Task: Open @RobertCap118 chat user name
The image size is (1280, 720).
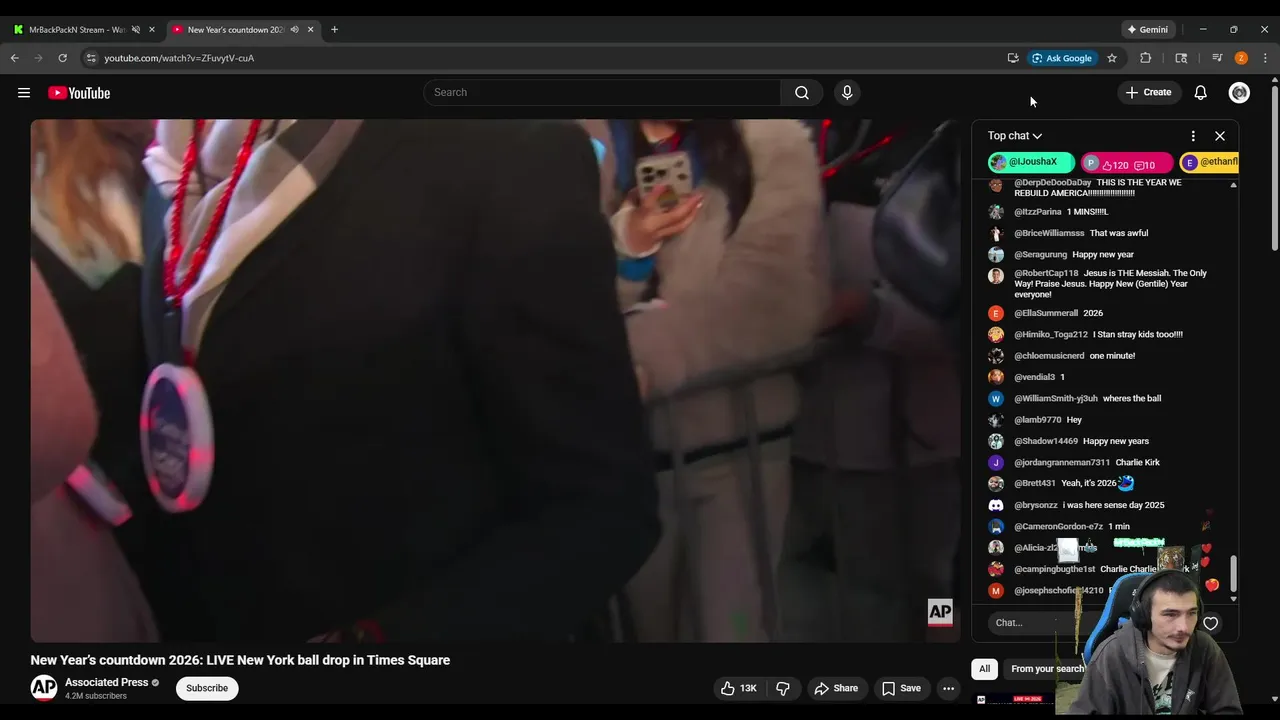Action: pyautogui.click(x=1046, y=273)
